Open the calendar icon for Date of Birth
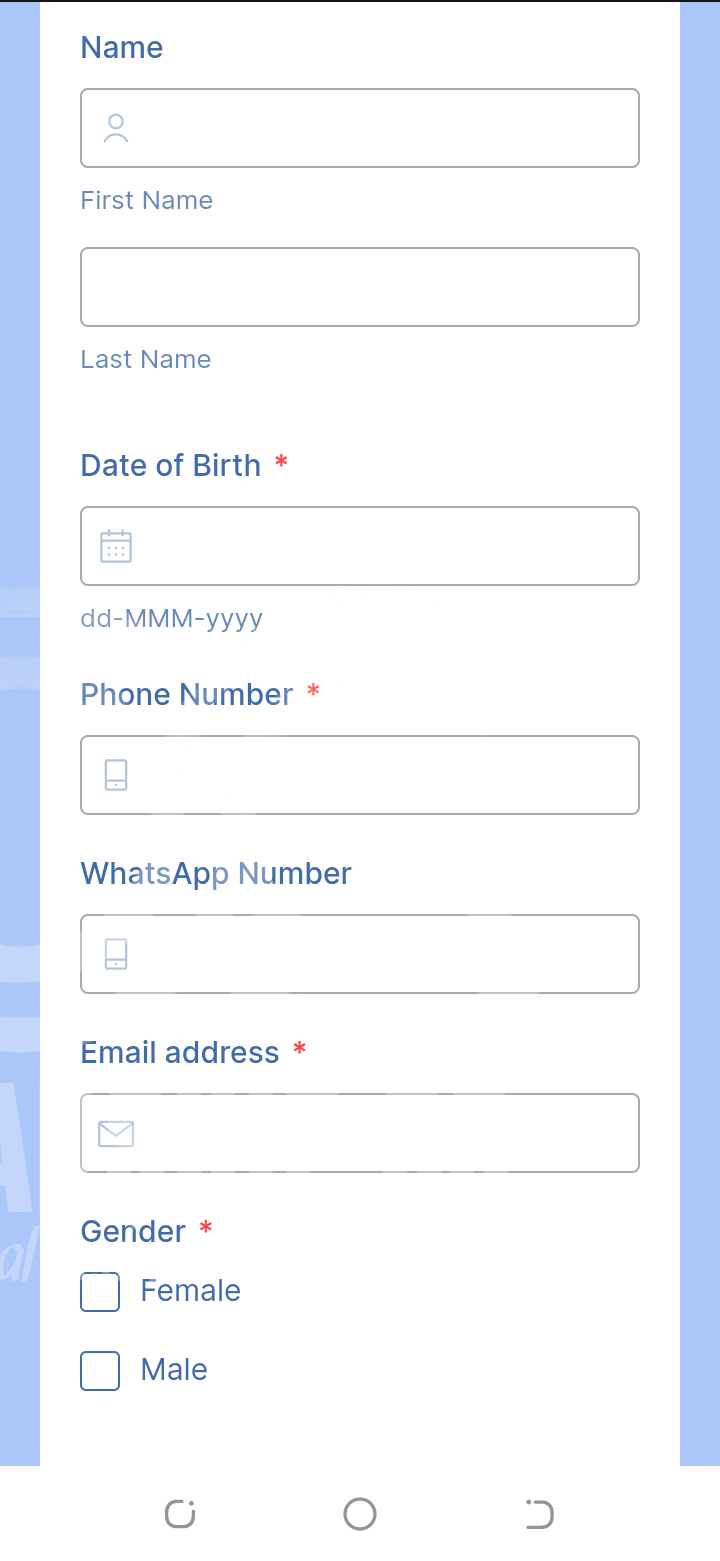 point(116,546)
